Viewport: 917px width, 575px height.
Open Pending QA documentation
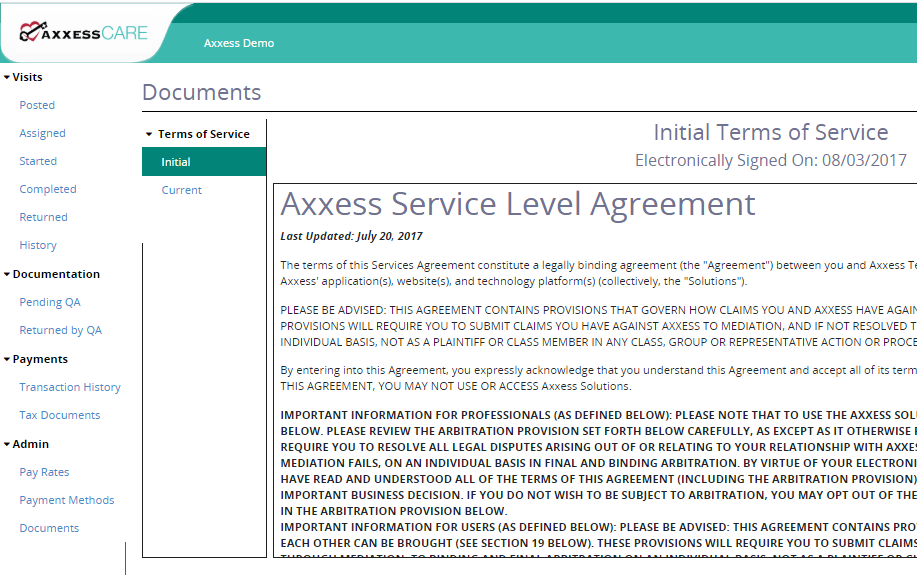point(50,302)
